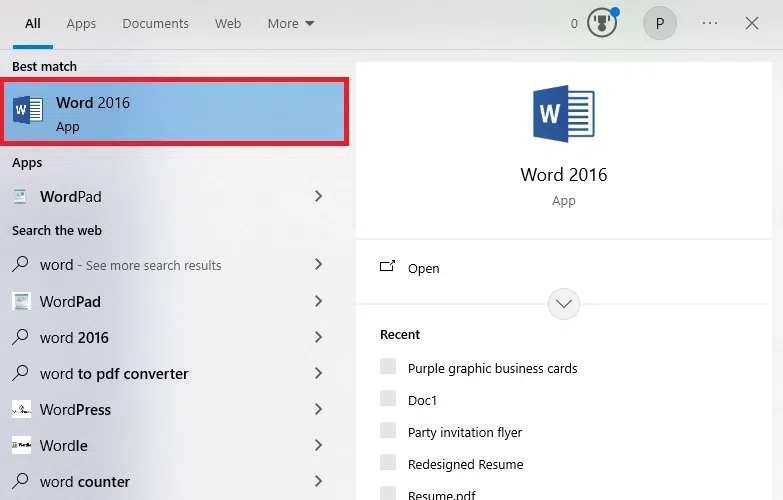Image resolution: width=783 pixels, height=500 pixels.
Task: Open the More dropdown filter
Action: (291, 23)
